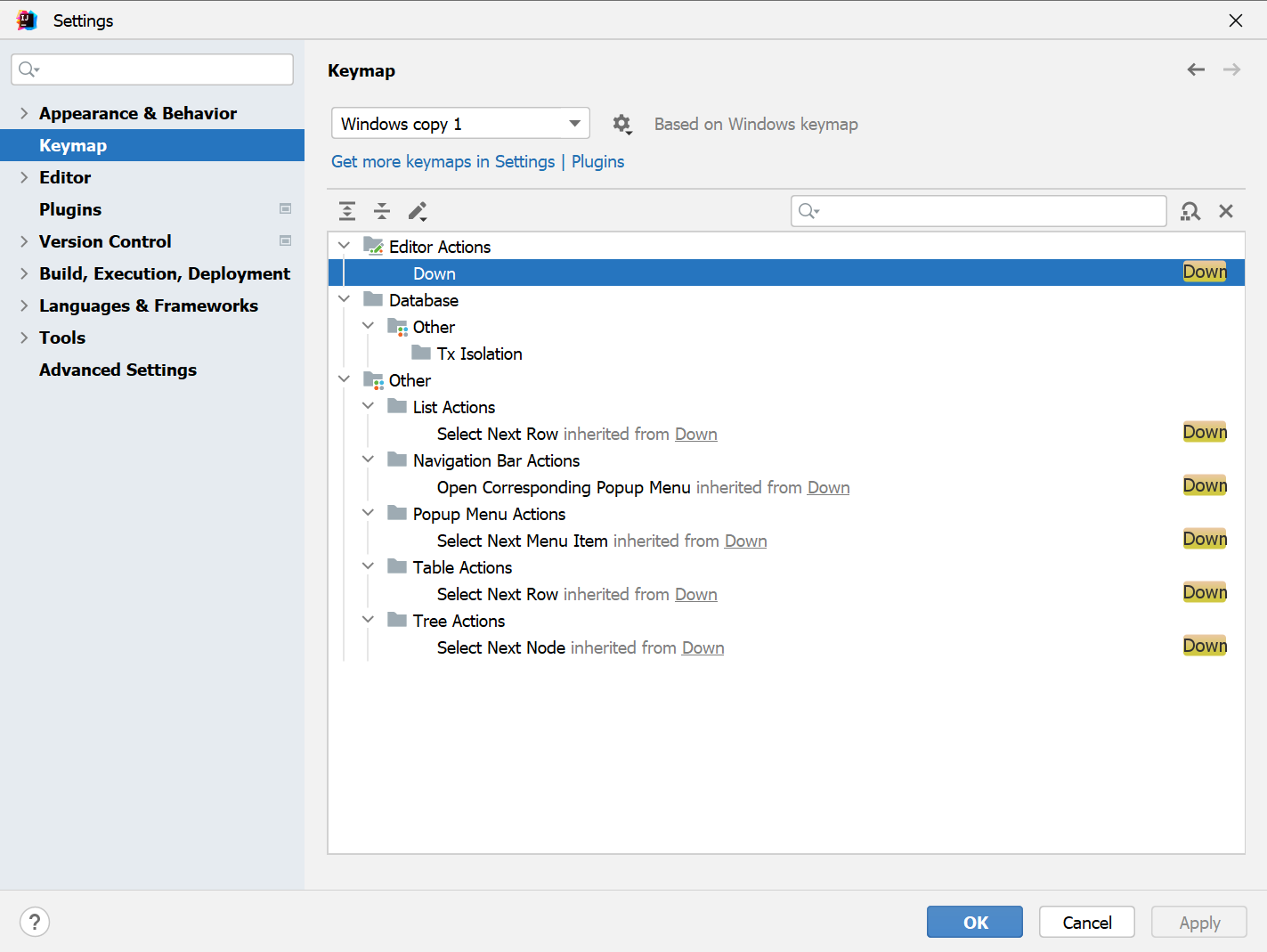Select Tools in settings sidebar
1267x952 pixels.
62,338
